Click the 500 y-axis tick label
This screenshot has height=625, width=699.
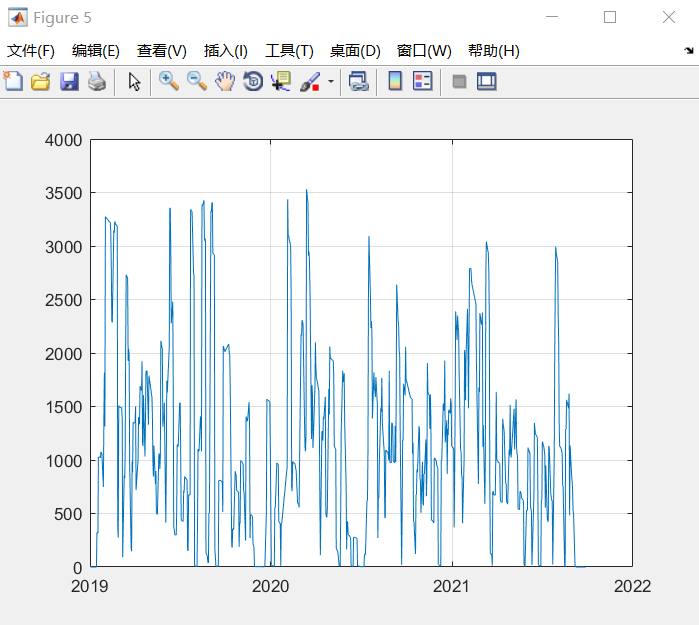tap(68, 514)
